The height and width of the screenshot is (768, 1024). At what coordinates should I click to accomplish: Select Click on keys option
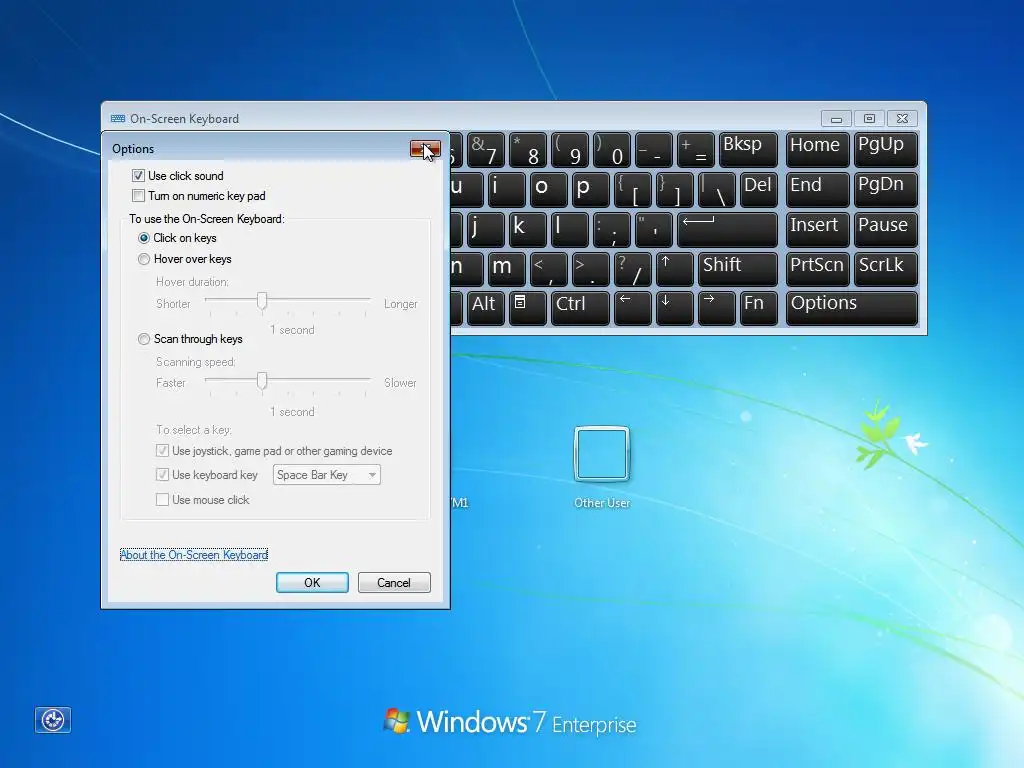pos(144,238)
